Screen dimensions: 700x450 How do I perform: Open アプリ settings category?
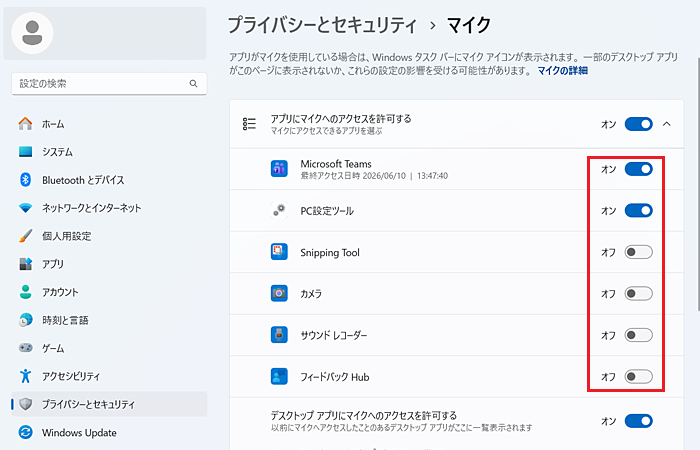109,264
